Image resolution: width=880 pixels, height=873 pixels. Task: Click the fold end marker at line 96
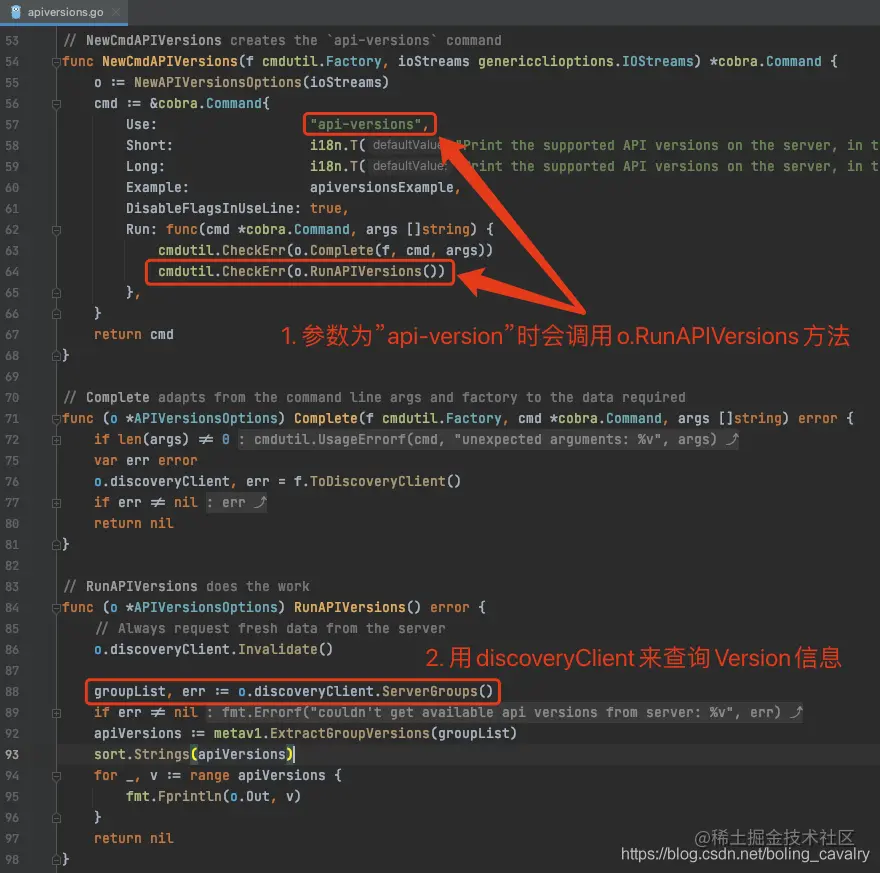coord(56,818)
